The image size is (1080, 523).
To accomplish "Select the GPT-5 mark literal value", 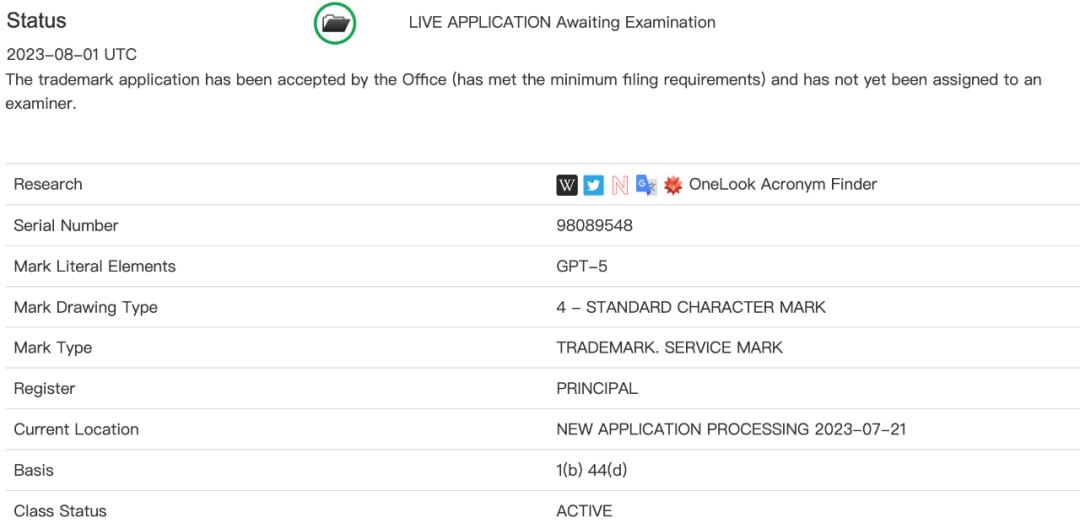I will coord(582,266).
